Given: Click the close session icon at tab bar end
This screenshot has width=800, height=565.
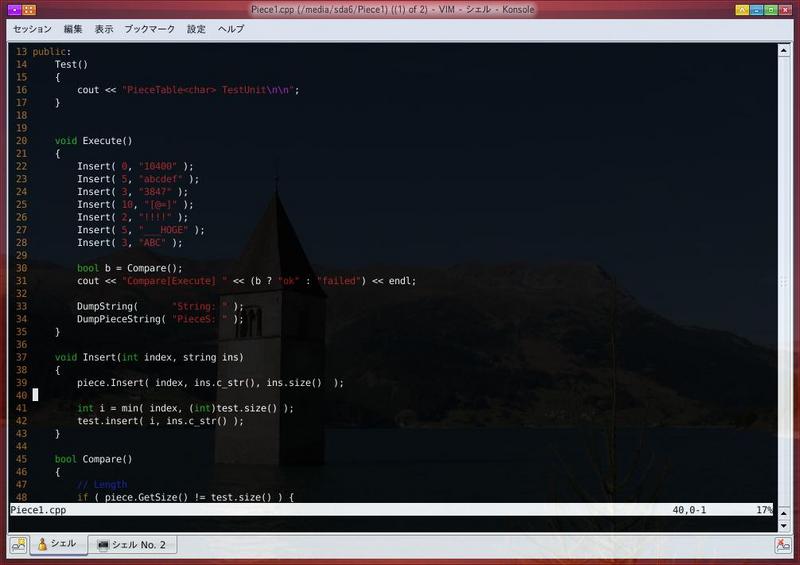Looking at the screenshot, I should point(783,545).
